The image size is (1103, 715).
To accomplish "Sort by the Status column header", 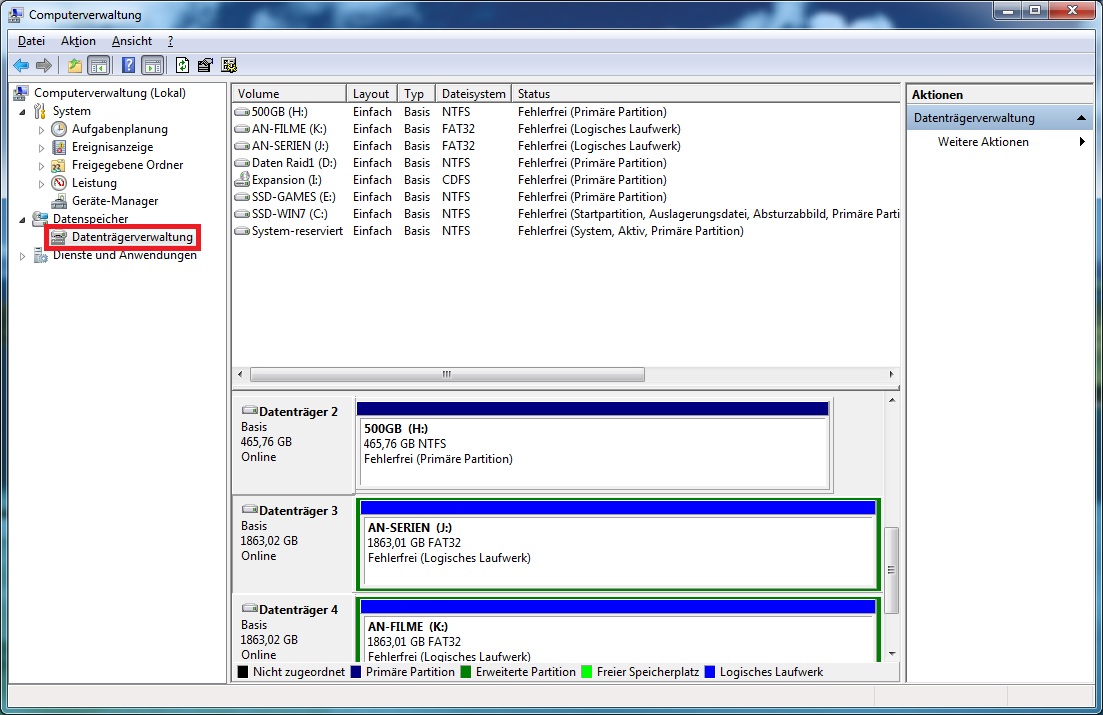I will tap(706, 94).
